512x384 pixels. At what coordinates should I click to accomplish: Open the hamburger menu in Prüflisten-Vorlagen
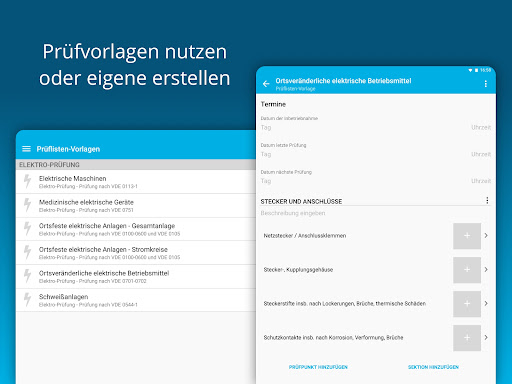point(26,149)
